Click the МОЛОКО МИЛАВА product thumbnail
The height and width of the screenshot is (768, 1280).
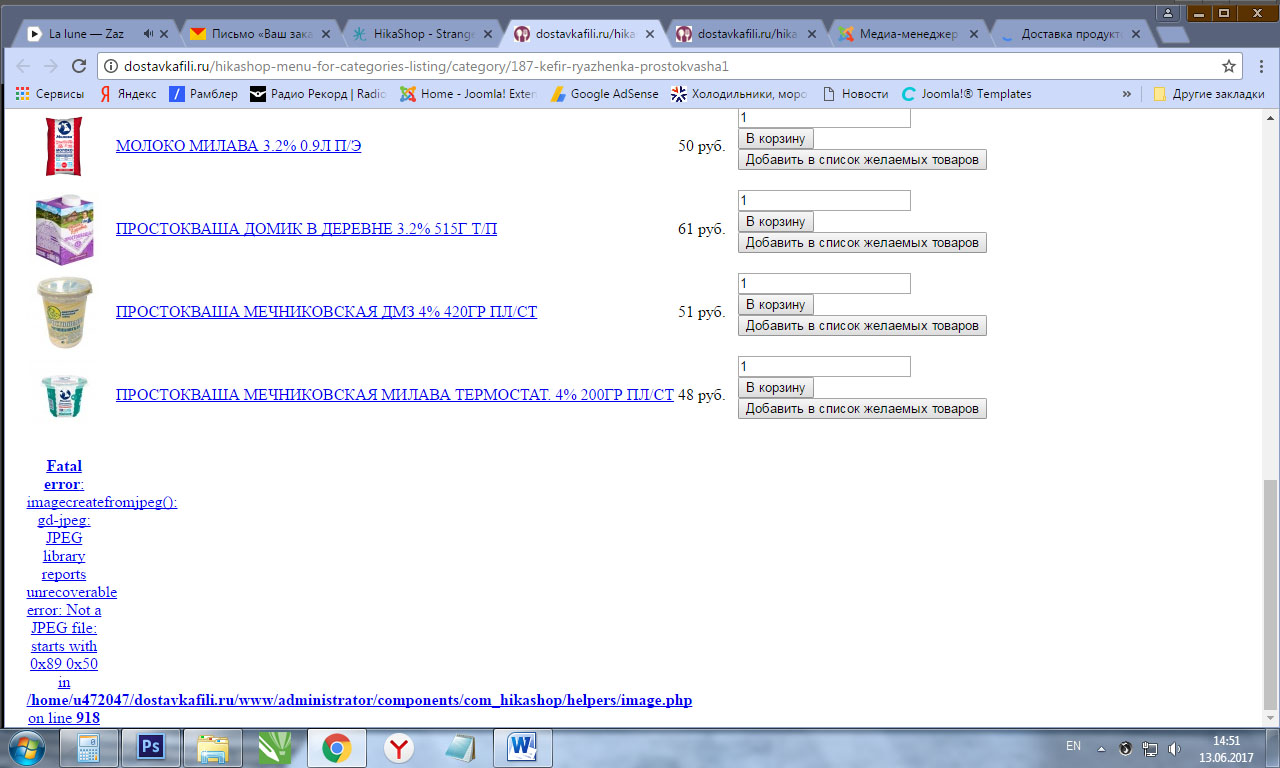64,146
